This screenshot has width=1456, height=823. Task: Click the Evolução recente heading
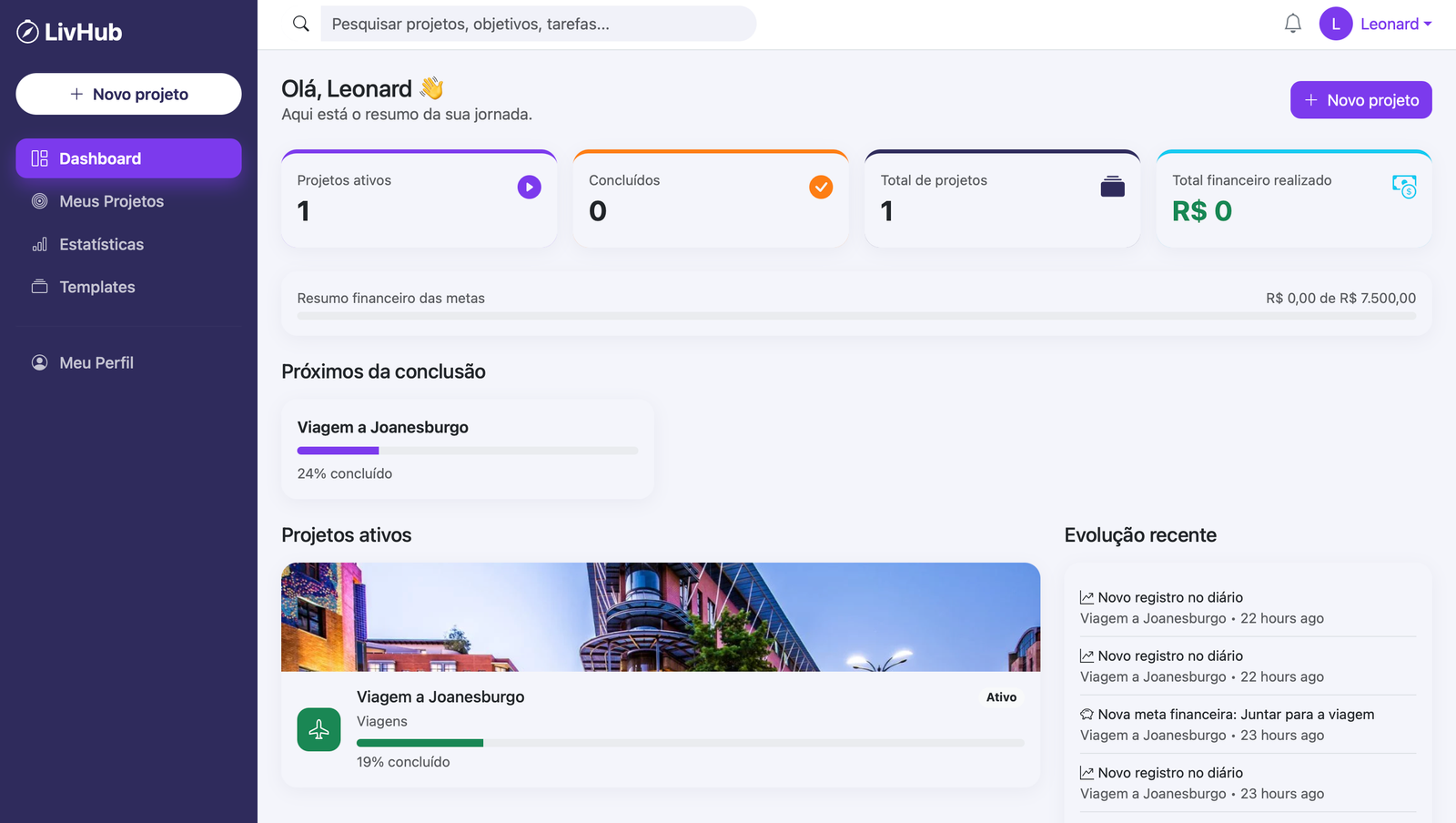click(1140, 535)
